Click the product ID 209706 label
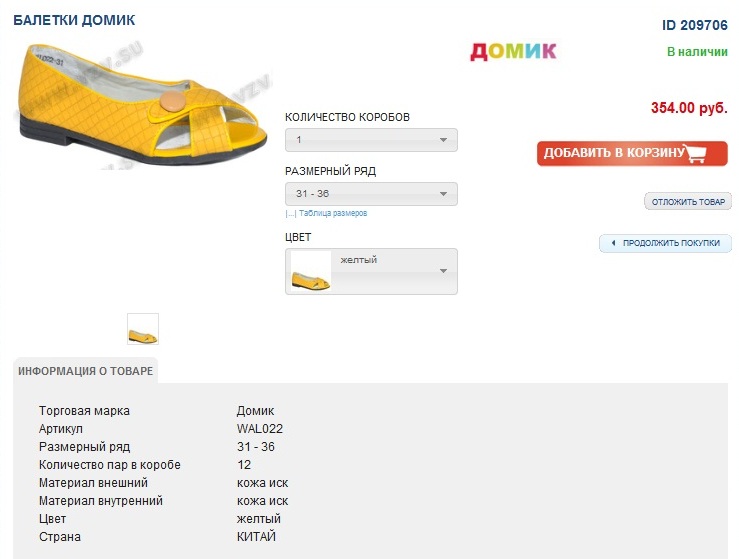This screenshot has width=739, height=559. coord(695,26)
